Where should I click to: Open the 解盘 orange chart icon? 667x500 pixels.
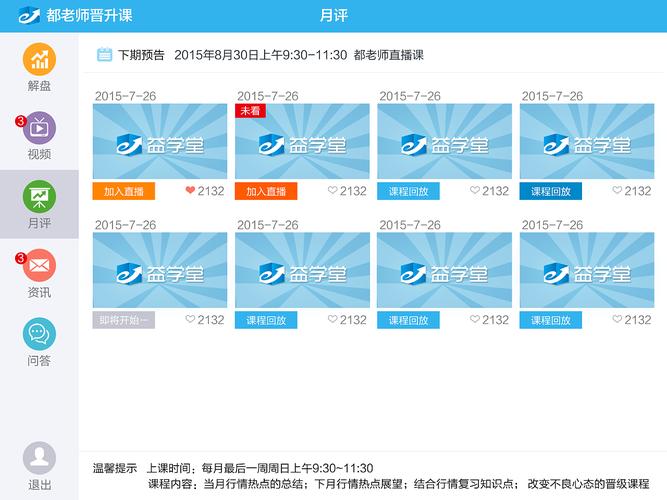[x=39, y=59]
